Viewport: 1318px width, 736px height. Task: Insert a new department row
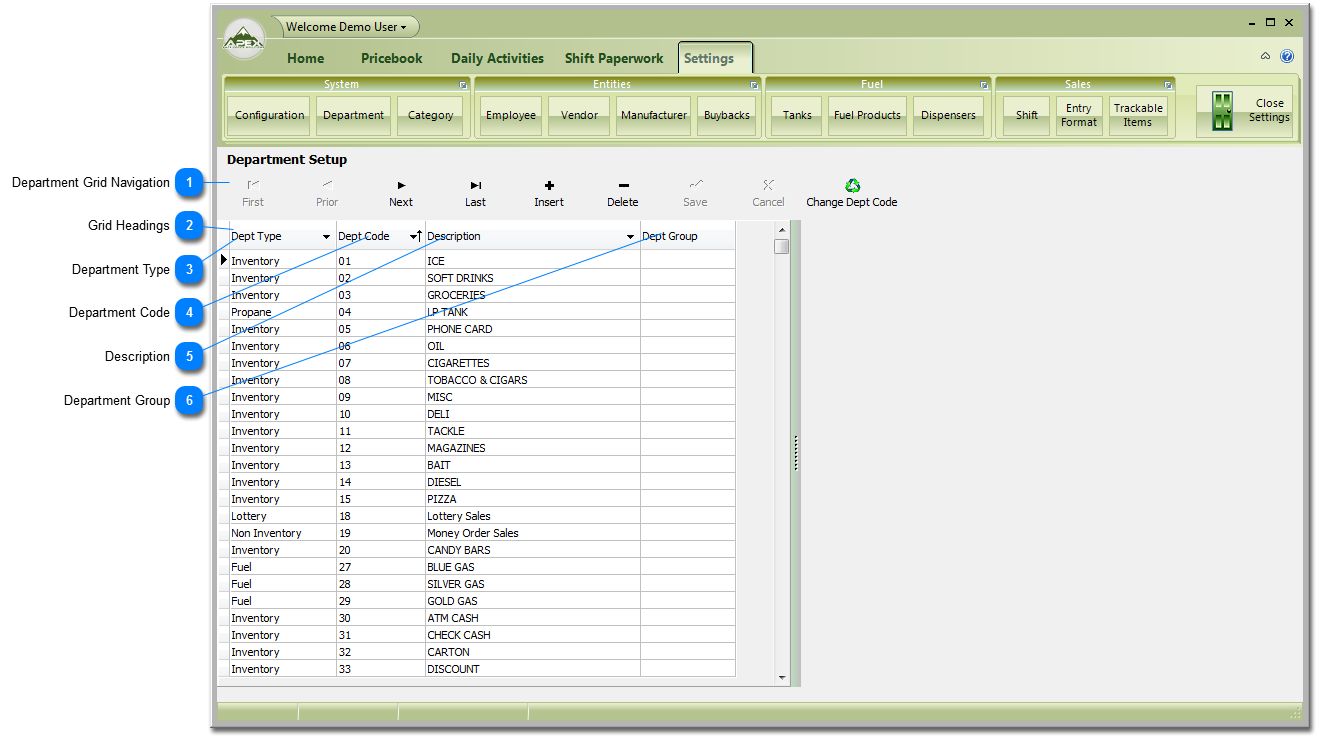coord(549,186)
